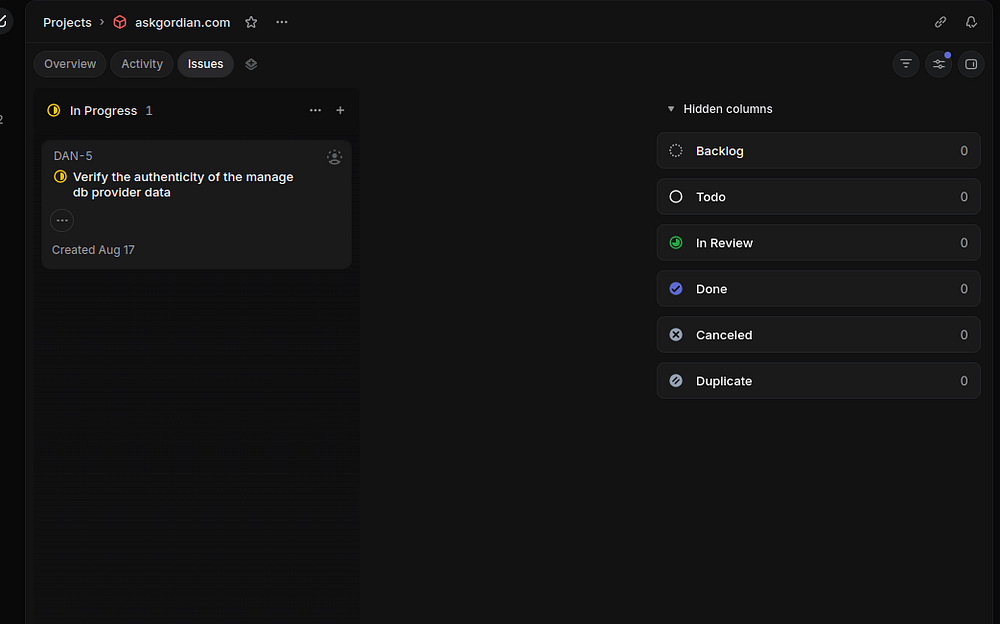Click the Done blue checkmark icon

(676, 288)
